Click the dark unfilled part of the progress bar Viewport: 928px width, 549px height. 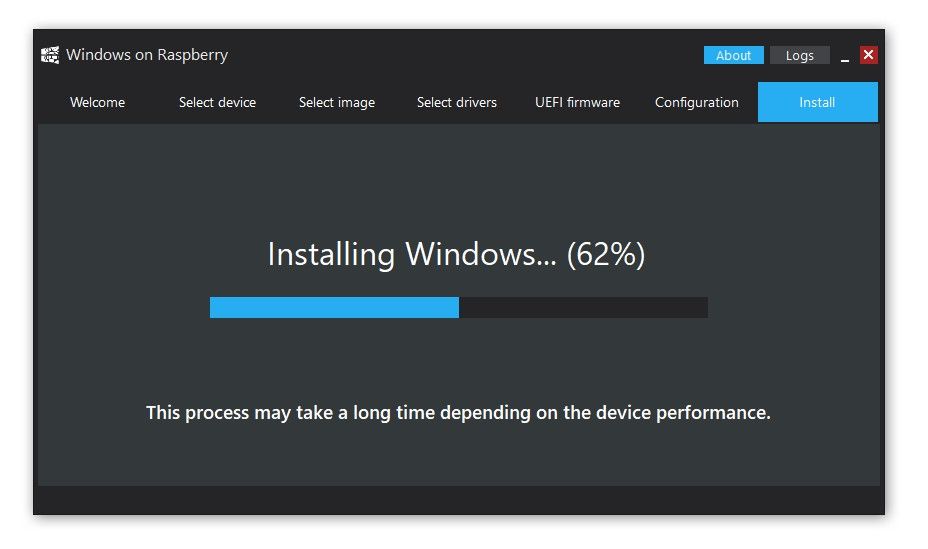click(583, 307)
